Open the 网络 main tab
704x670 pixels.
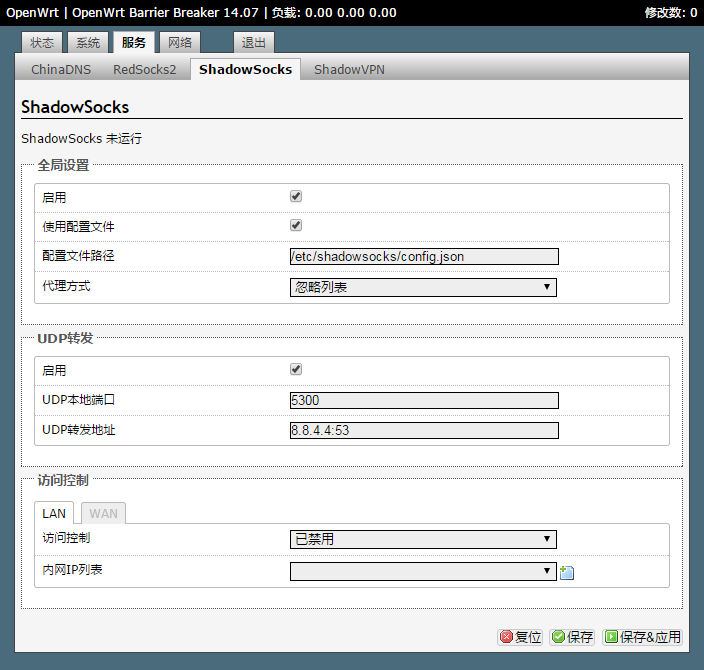(180, 43)
